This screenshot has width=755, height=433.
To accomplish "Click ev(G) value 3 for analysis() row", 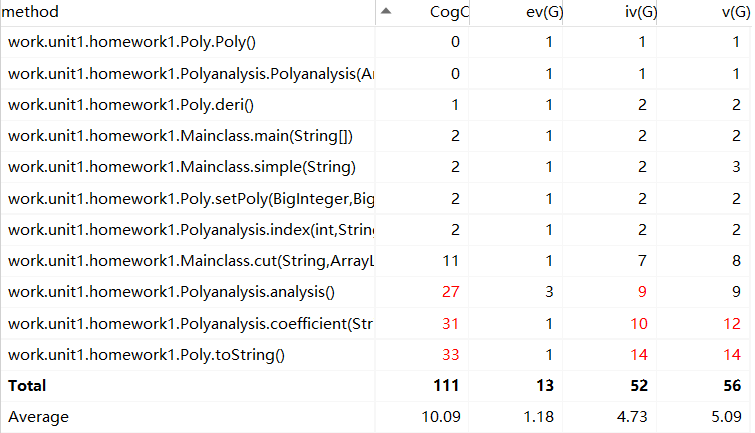I will click(x=549, y=292).
